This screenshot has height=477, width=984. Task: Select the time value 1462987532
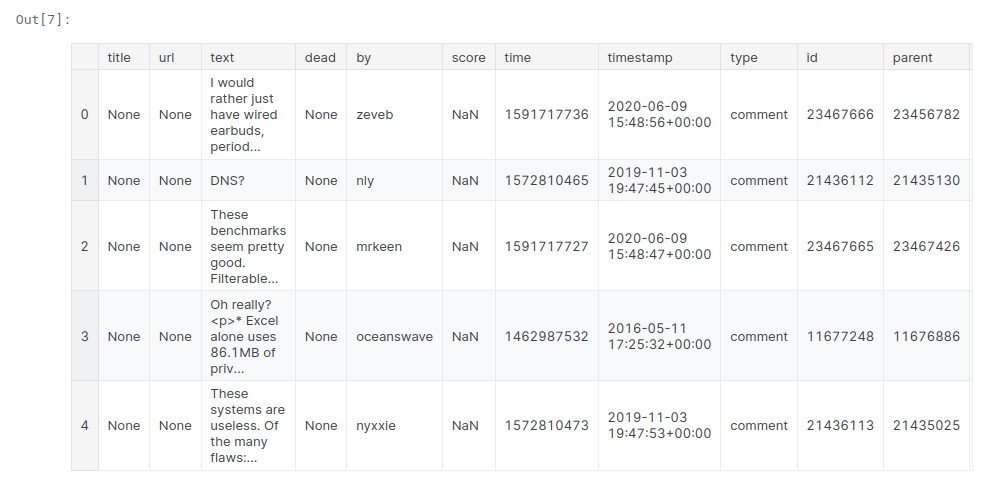click(547, 337)
